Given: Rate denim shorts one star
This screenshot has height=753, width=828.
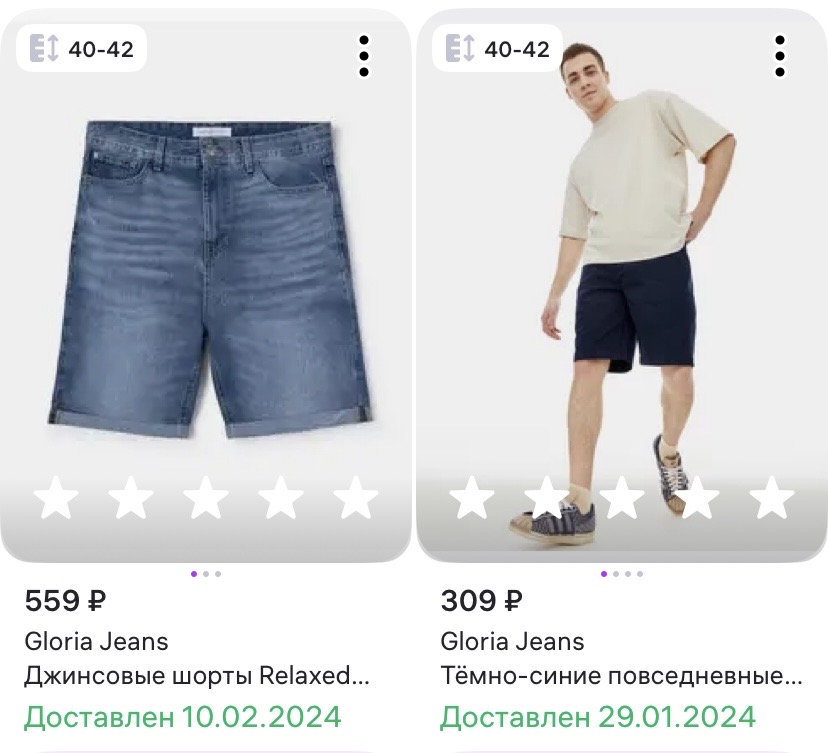Looking at the screenshot, I should point(56,497).
